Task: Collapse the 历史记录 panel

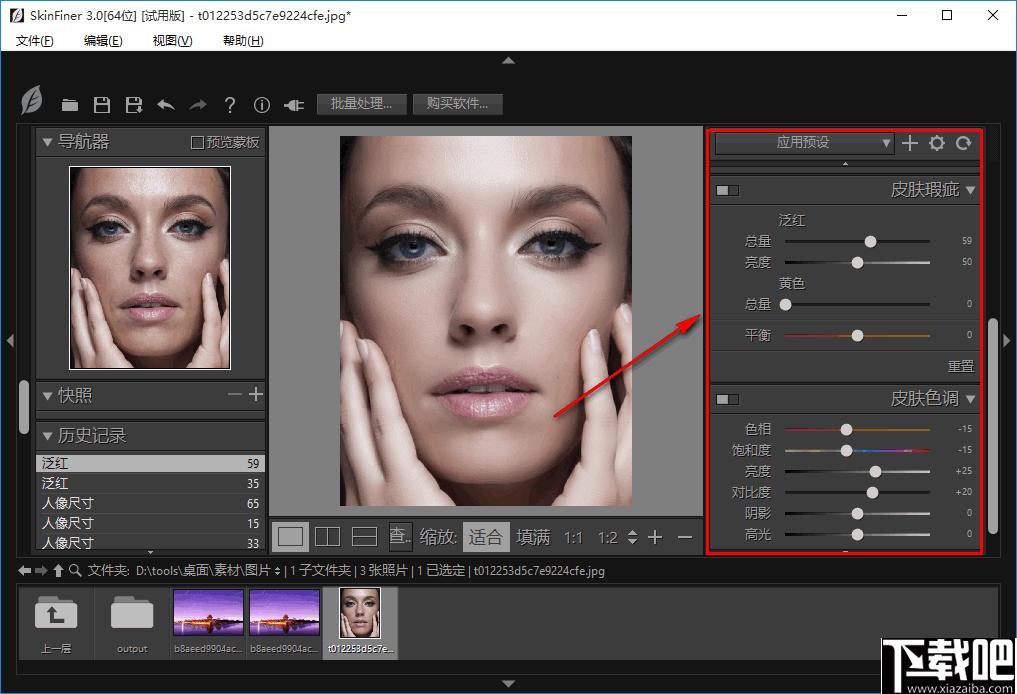Action: click(47, 436)
